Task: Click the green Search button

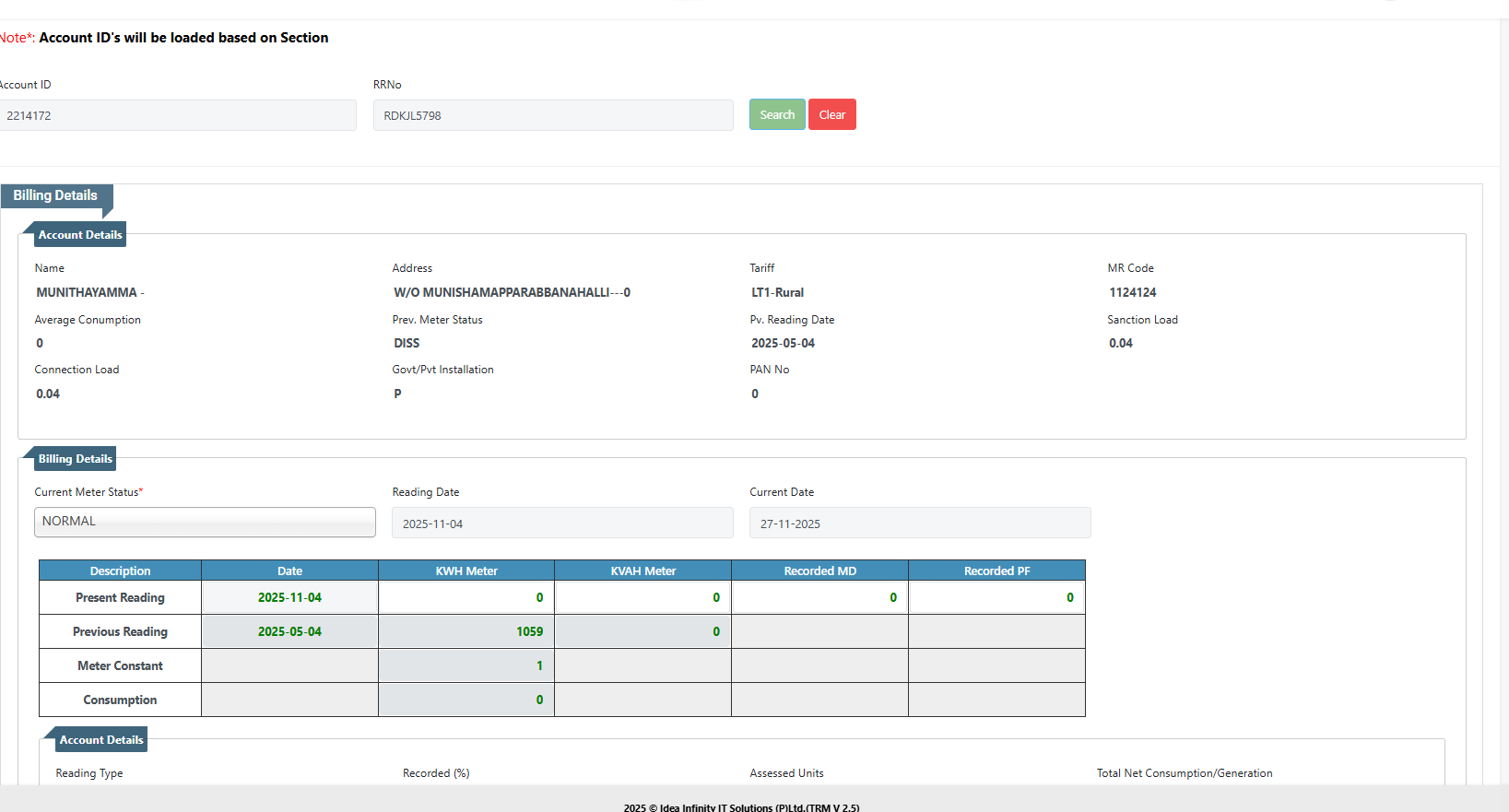Action: 776,114
